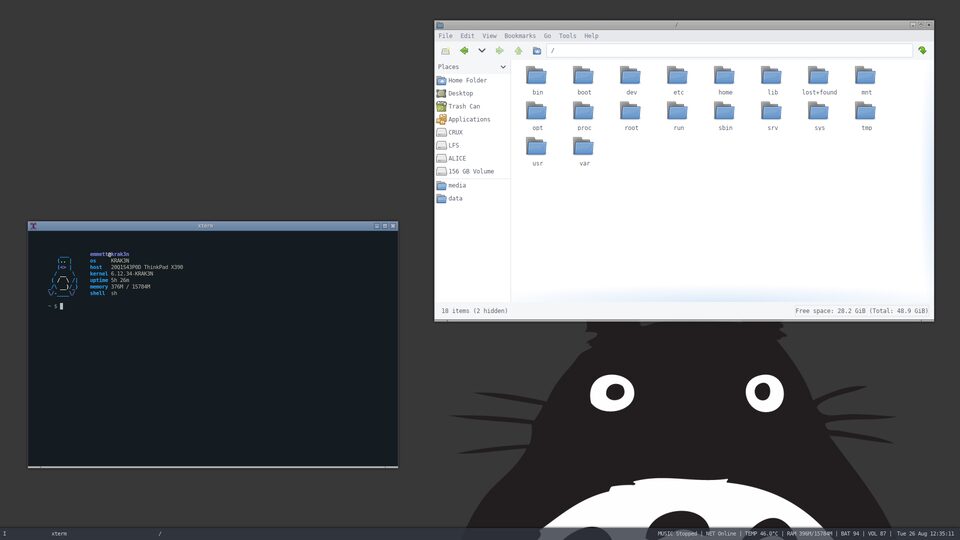Screen dimensions: 960x540
Task: Select the run folder icon
Action: click(677, 111)
